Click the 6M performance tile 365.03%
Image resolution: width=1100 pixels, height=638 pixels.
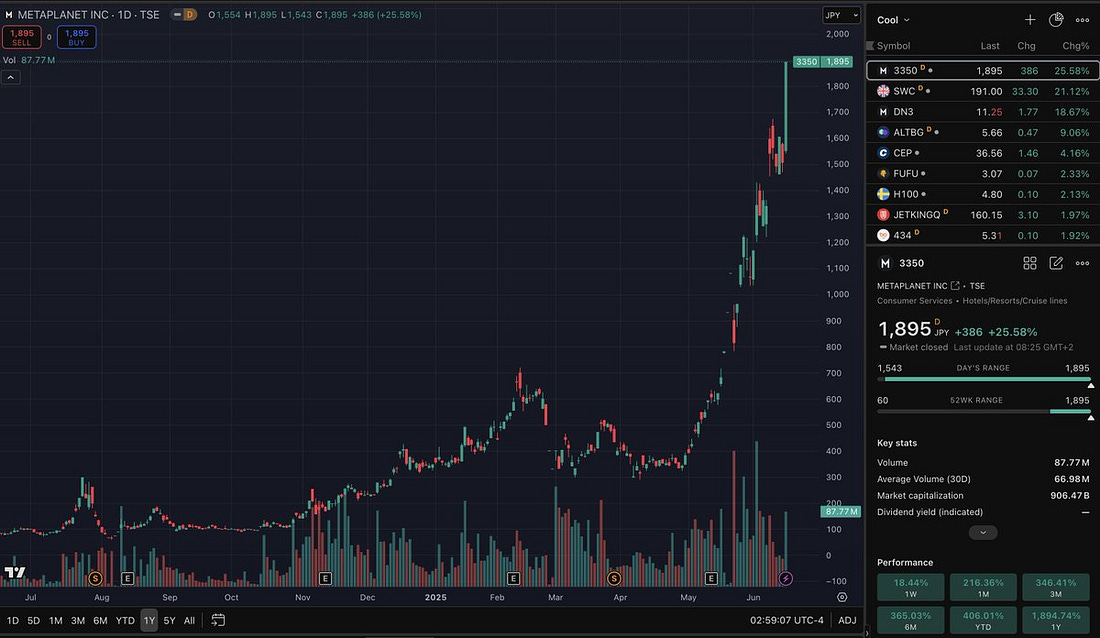tap(911, 620)
